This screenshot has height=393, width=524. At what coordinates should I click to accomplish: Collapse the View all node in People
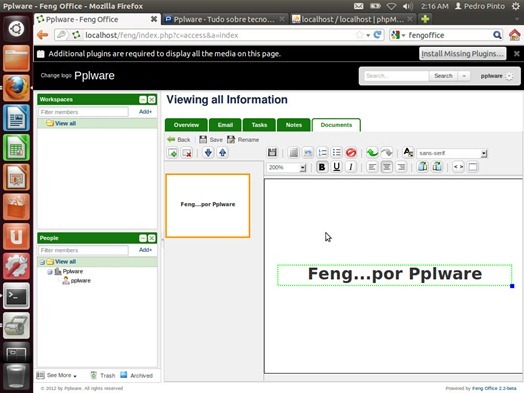point(42,262)
